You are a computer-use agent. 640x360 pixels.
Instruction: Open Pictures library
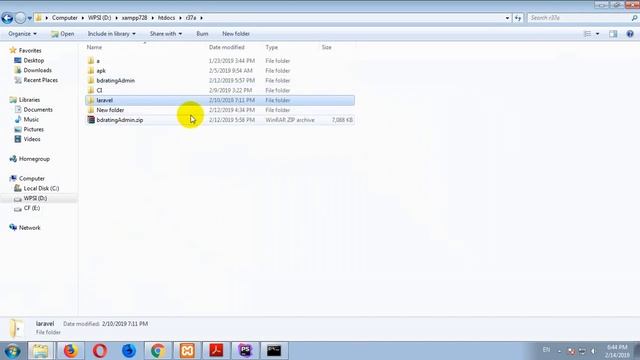tap(33, 129)
